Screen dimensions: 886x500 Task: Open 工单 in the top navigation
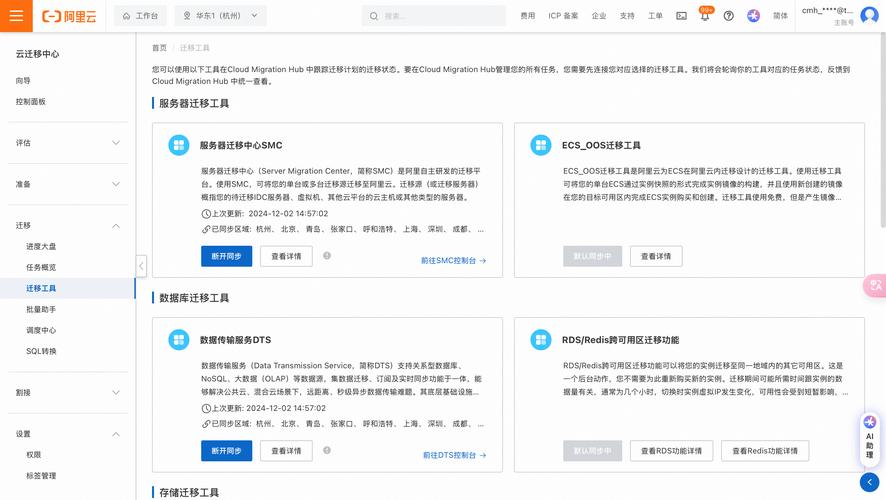(x=655, y=16)
